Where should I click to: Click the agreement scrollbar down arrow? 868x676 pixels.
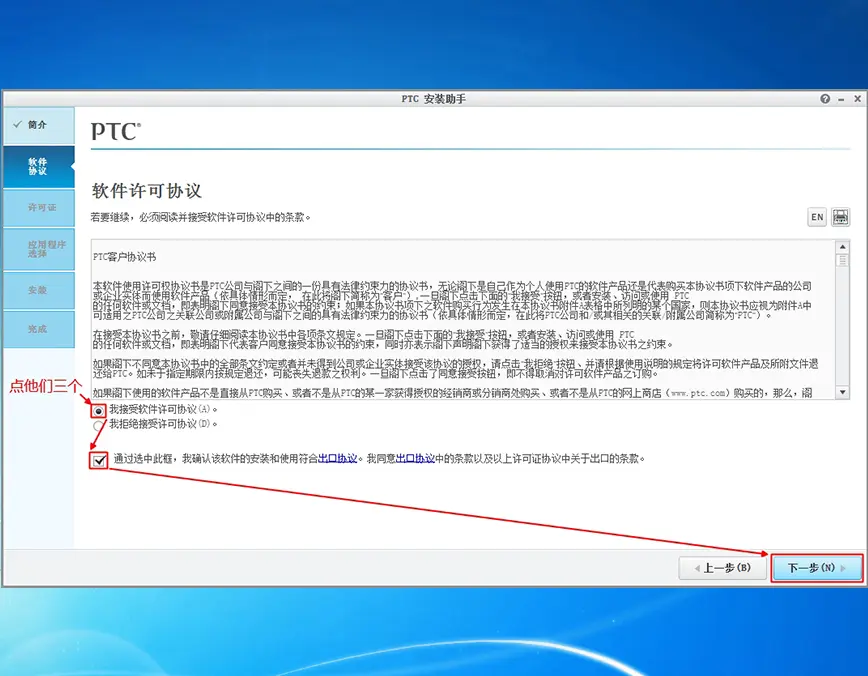coord(843,392)
